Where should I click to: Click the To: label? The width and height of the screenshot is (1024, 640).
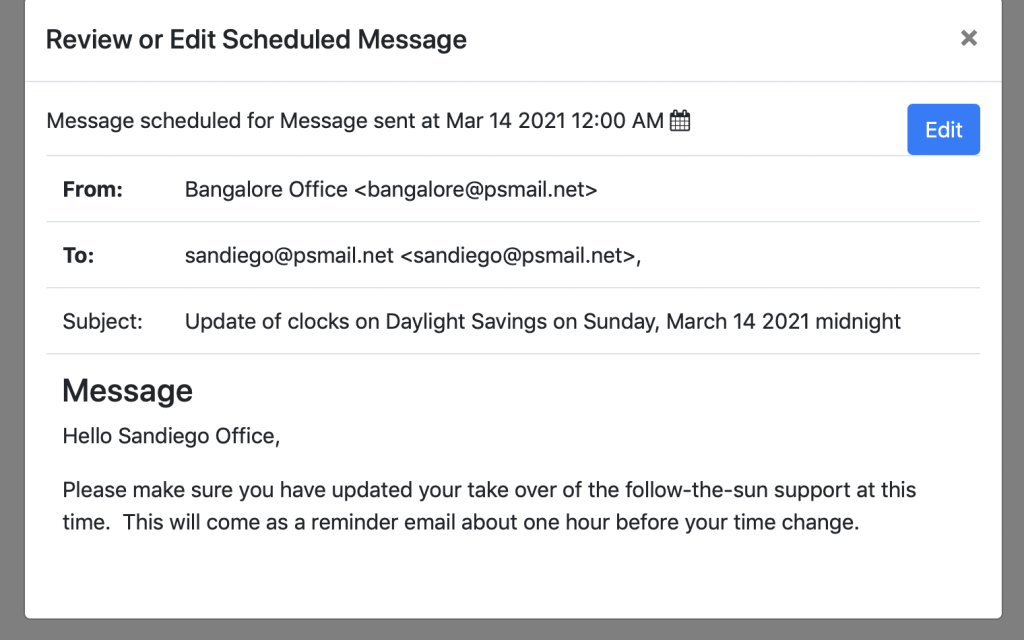[x=78, y=255]
